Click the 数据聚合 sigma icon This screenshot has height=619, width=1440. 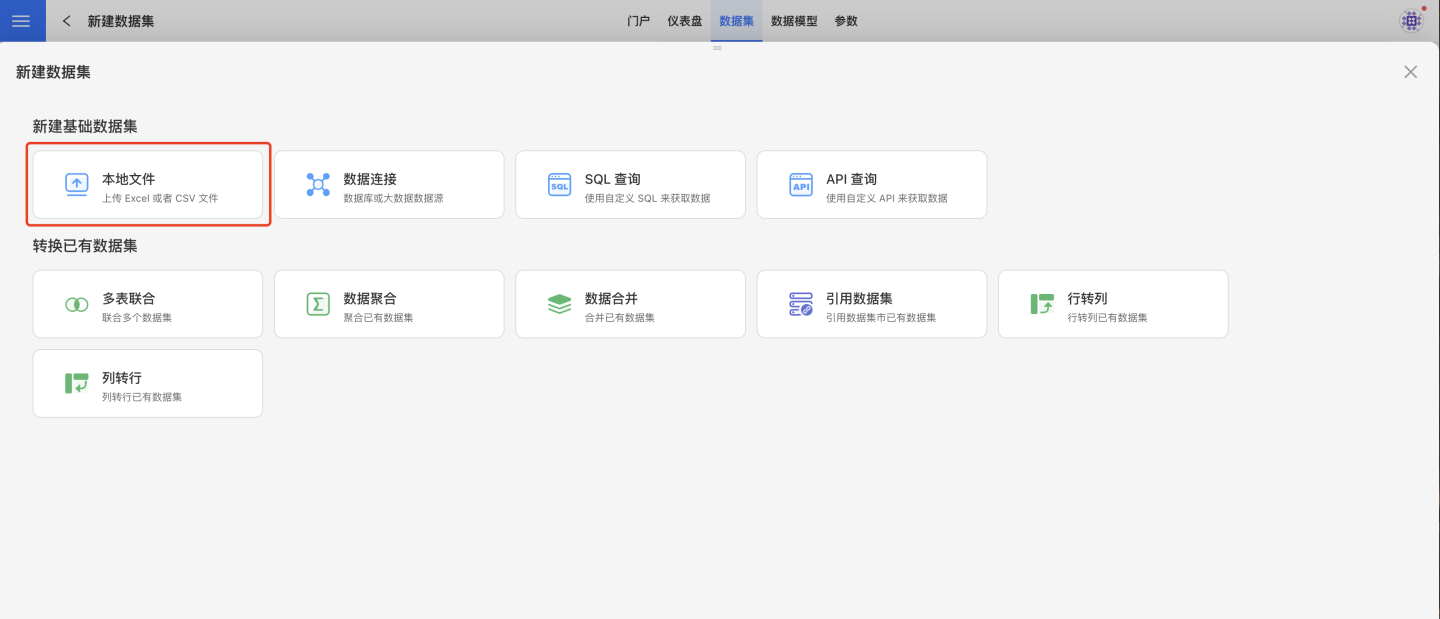pyautogui.click(x=318, y=304)
